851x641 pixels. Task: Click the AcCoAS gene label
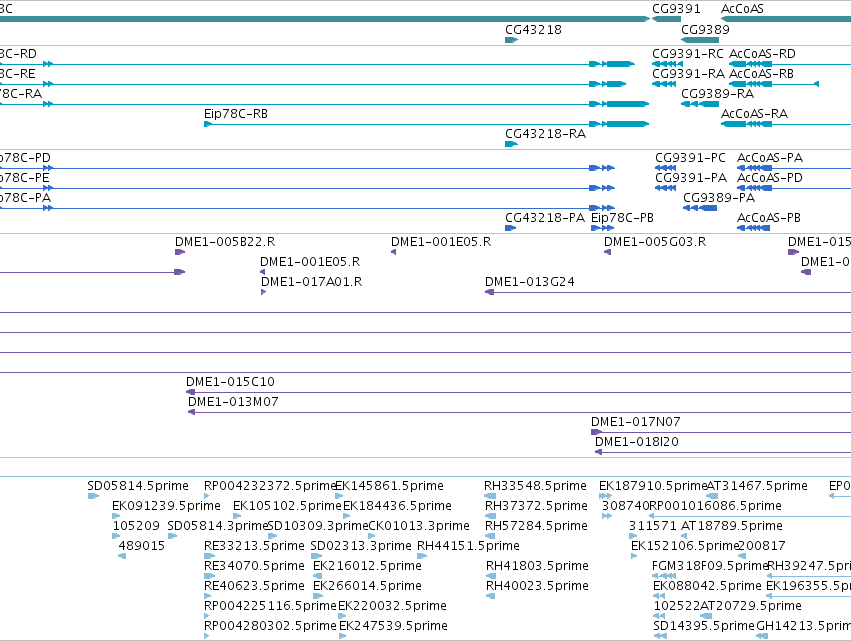pyautogui.click(x=742, y=9)
